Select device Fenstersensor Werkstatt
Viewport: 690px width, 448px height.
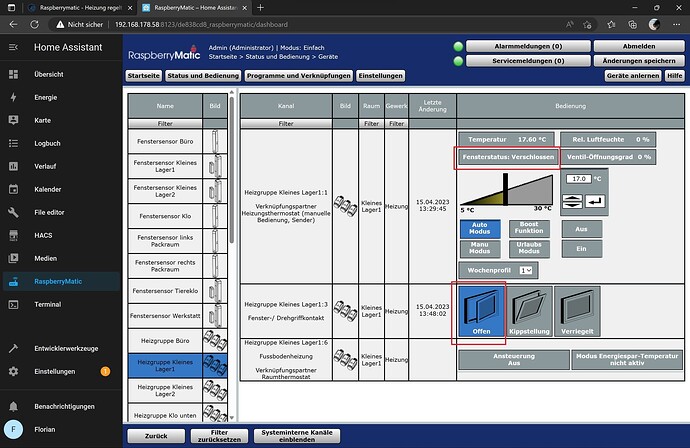165,316
